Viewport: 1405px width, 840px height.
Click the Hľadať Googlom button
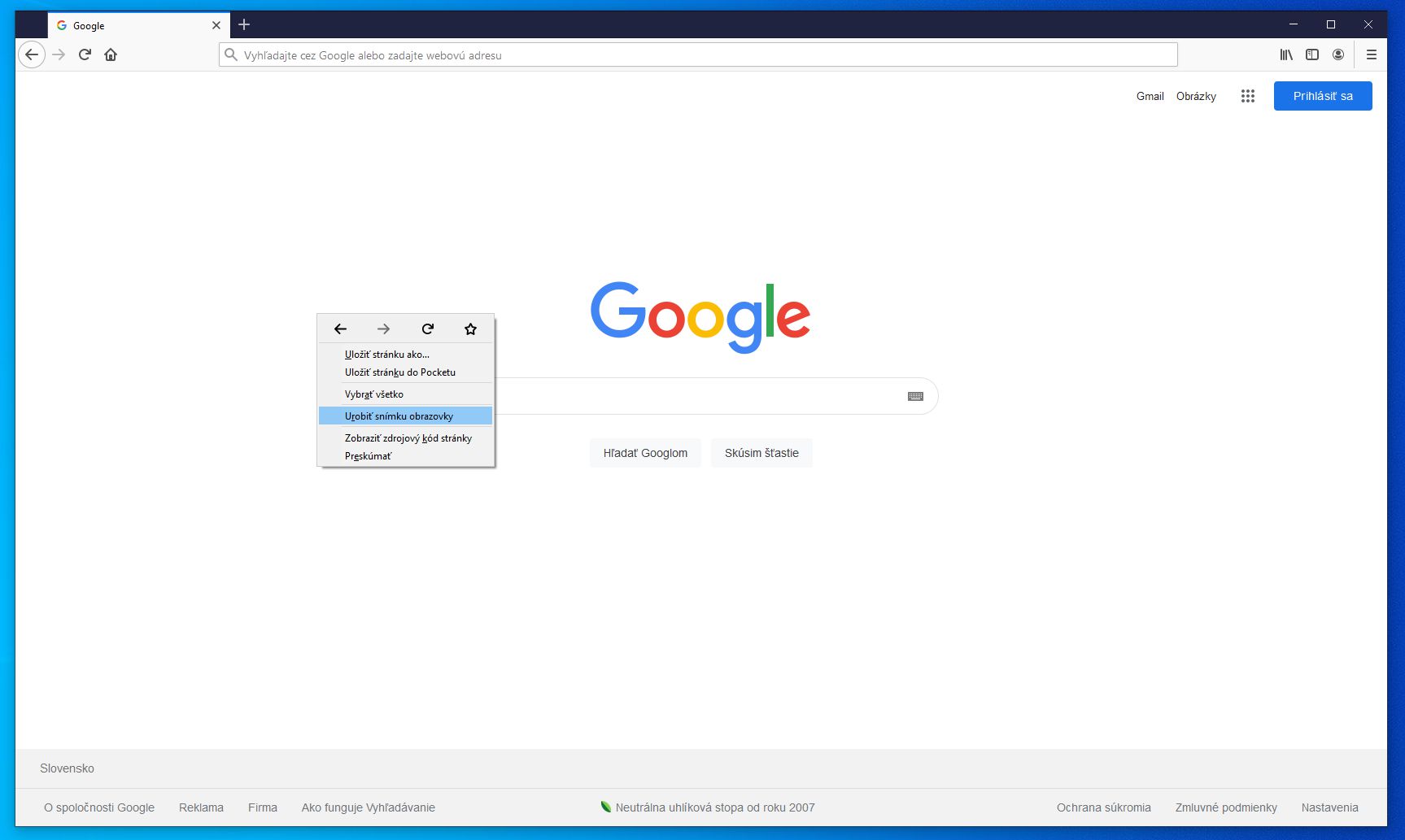pyautogui.click(x=645, y=453)
